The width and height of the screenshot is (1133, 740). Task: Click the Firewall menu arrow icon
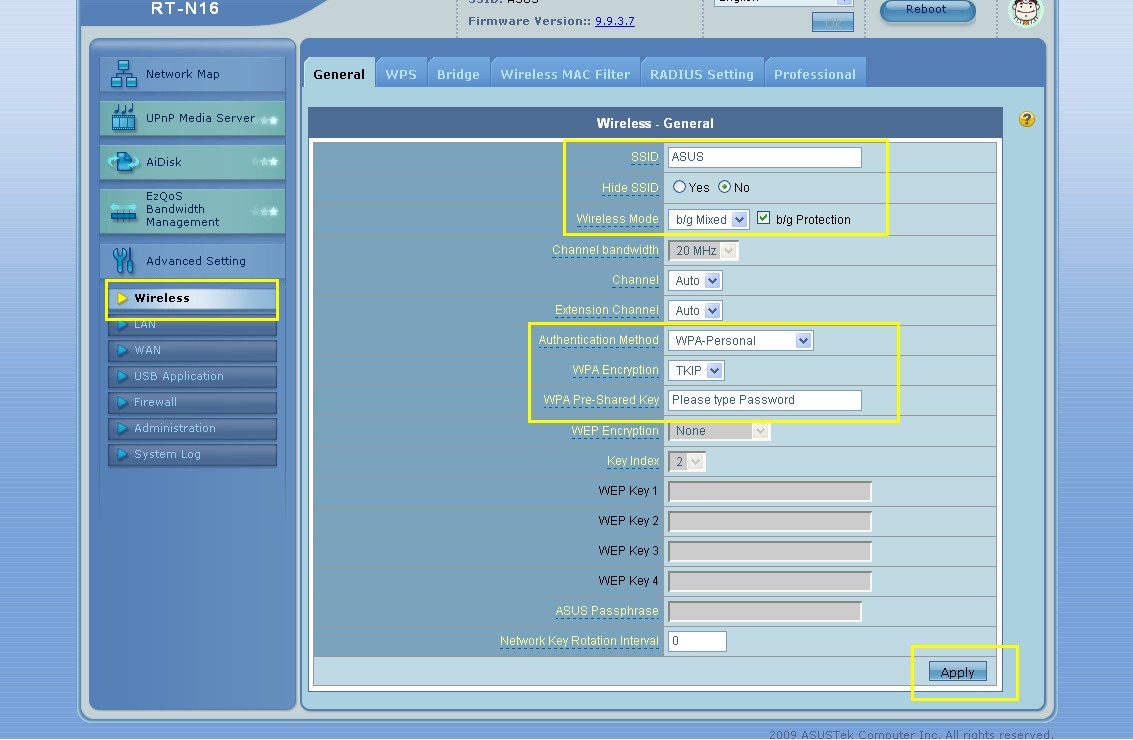(122, 402)
